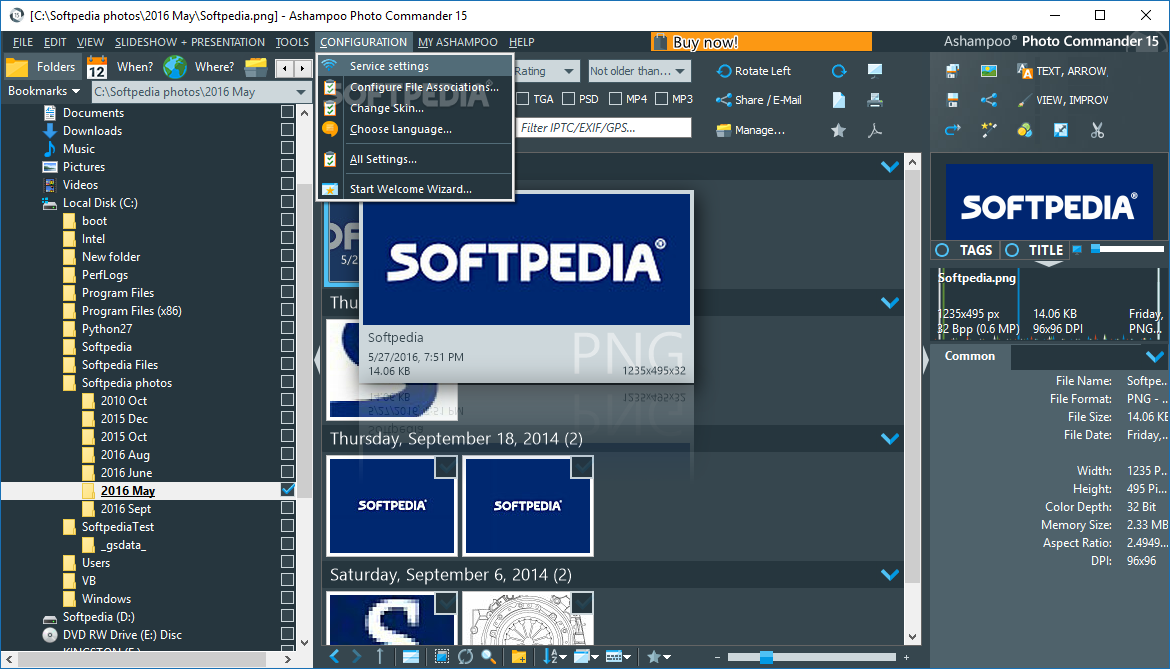The height and width of the screenshot is (669, 1170).
Task: Toggle the MP4 file type checkbox
Action: [616, 98]
